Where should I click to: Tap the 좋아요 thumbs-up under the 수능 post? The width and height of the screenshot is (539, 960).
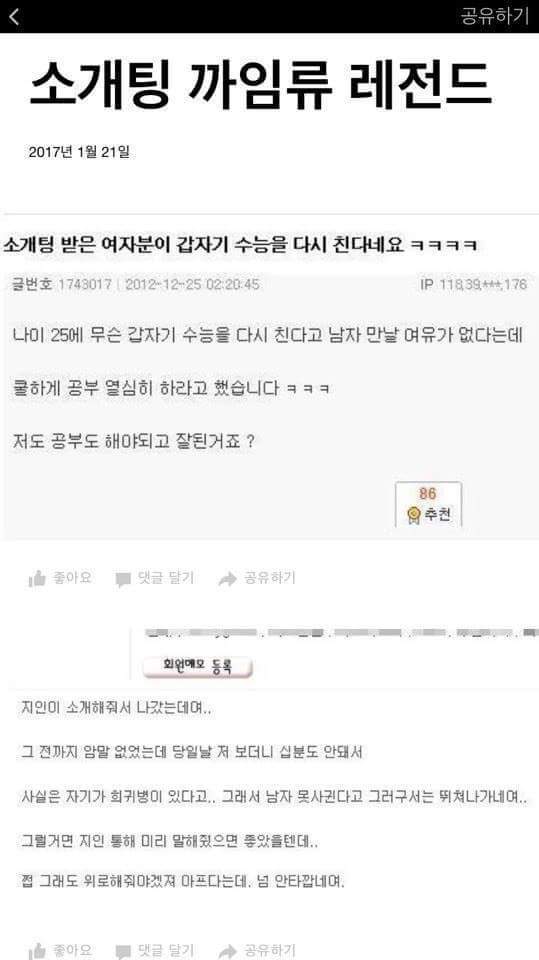60,578
